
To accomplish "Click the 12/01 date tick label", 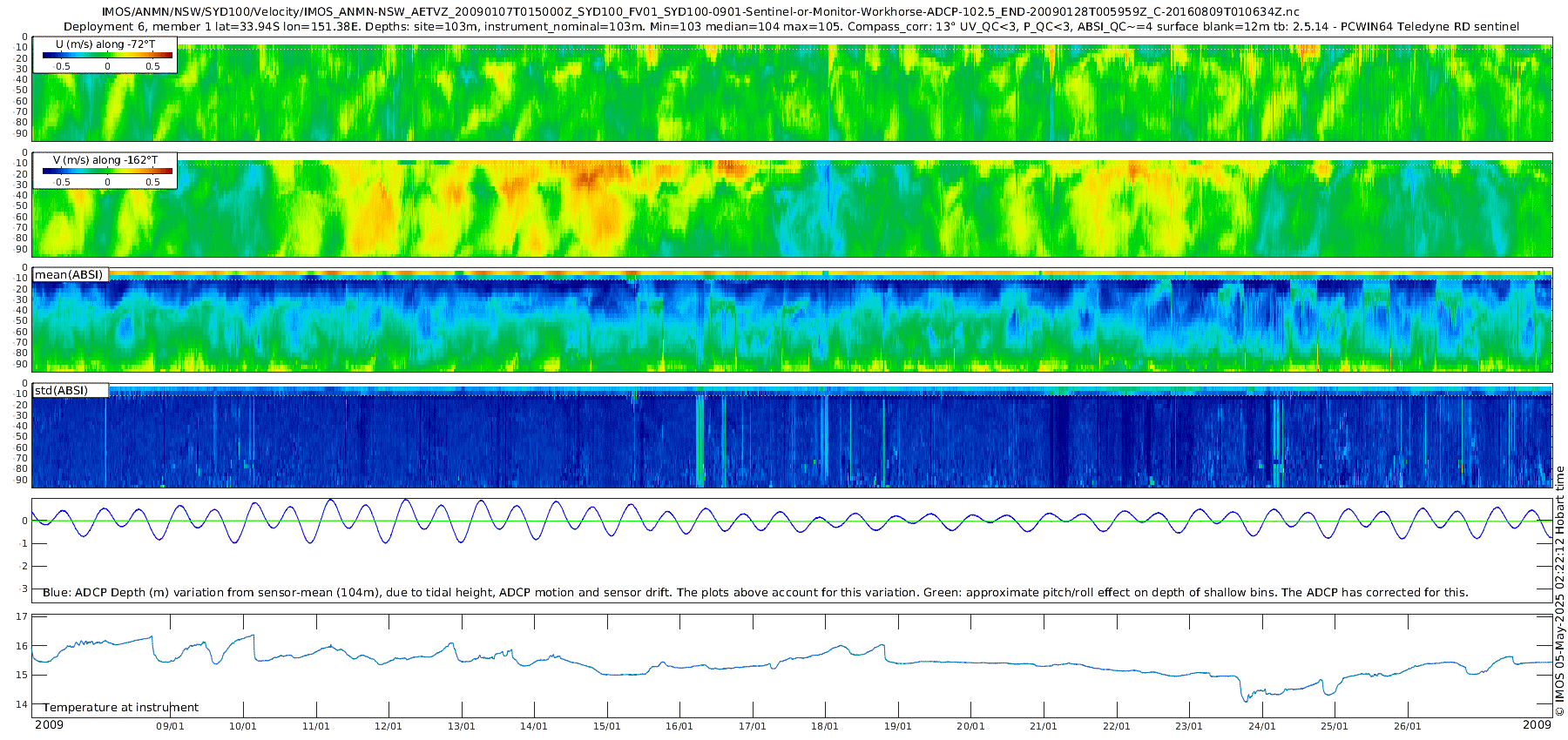I will coord(389,727).
